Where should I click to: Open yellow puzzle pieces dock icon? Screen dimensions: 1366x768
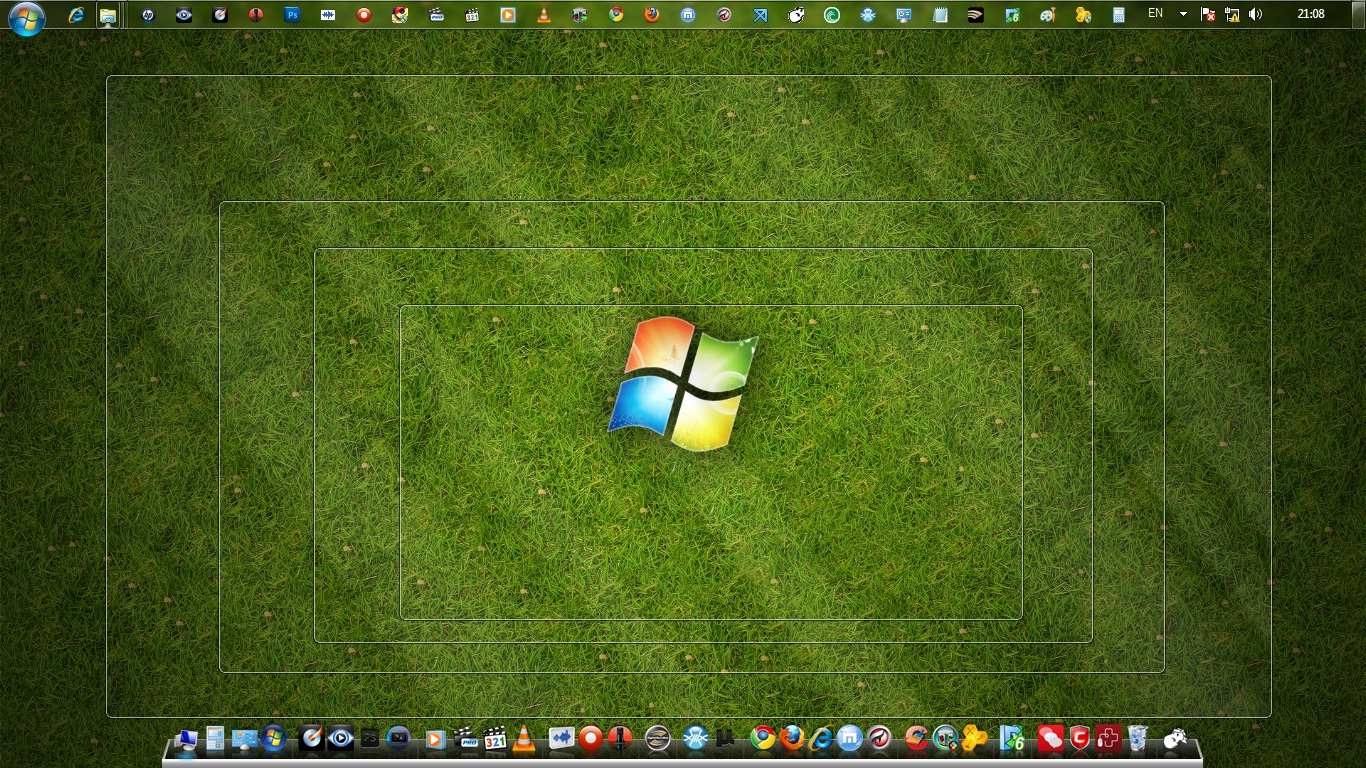[x=975, y=739]
